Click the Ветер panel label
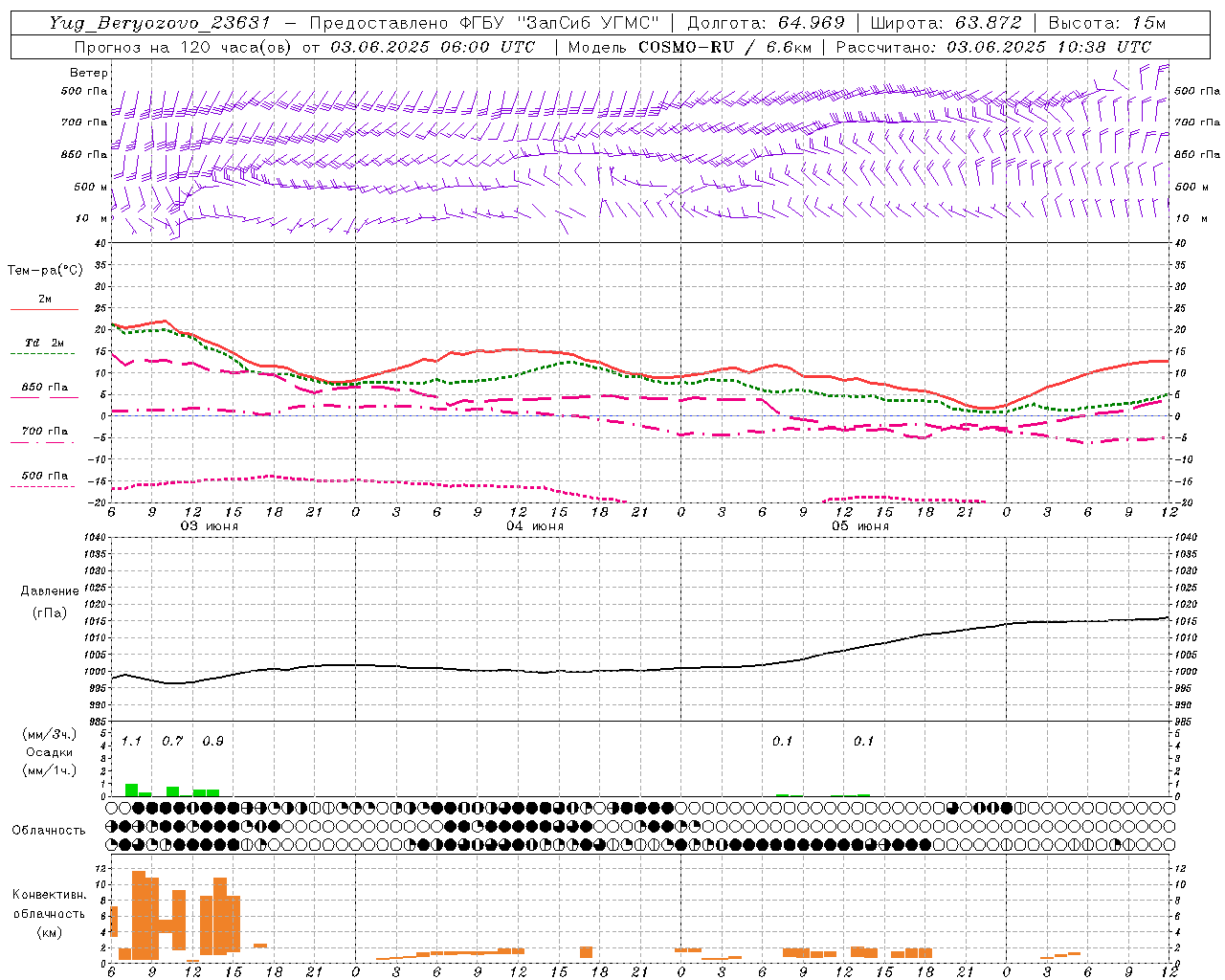 (89, 73)
